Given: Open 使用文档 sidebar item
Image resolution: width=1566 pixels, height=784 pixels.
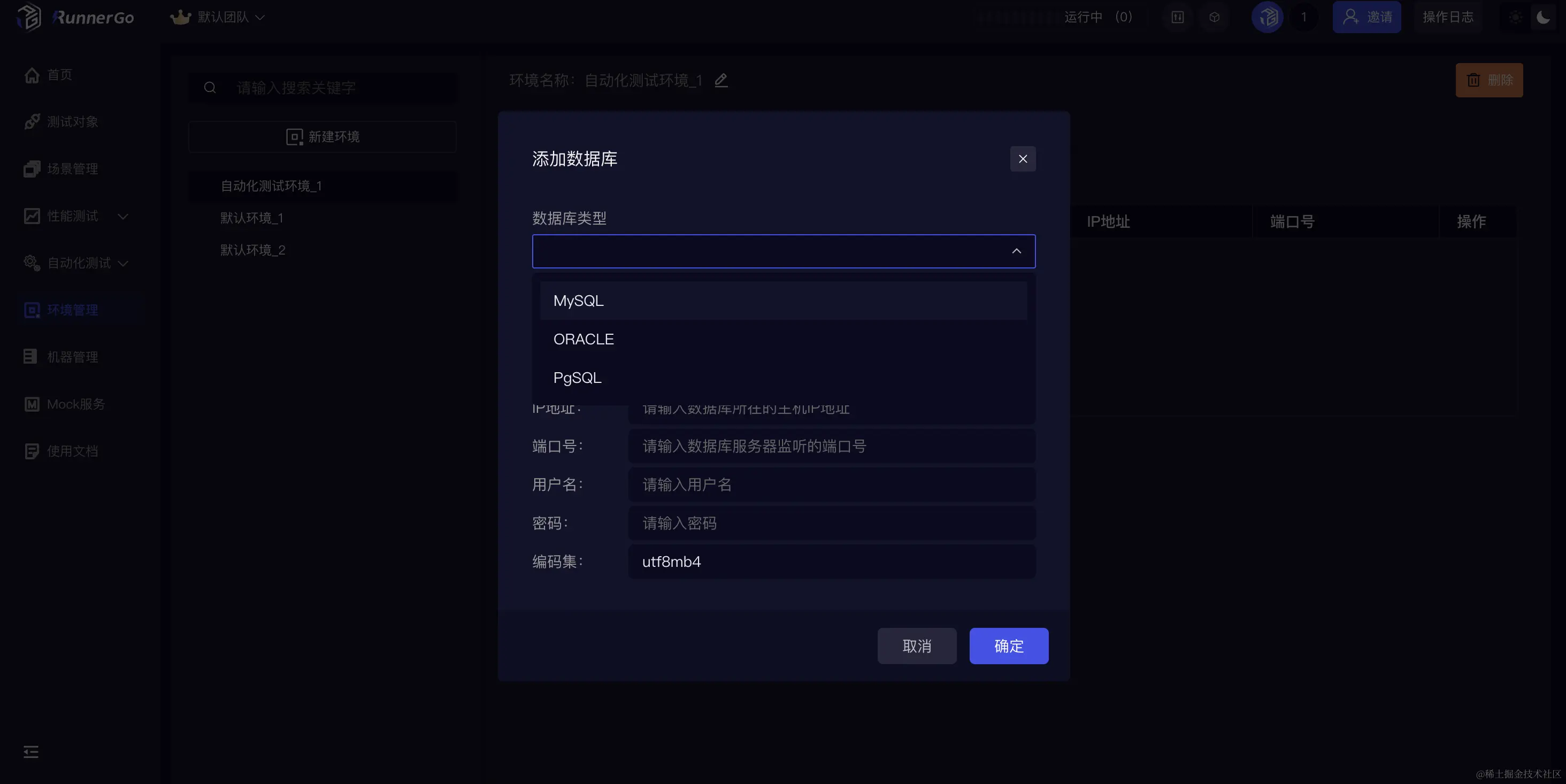Looking at the screenshot, I should (72, 451).
